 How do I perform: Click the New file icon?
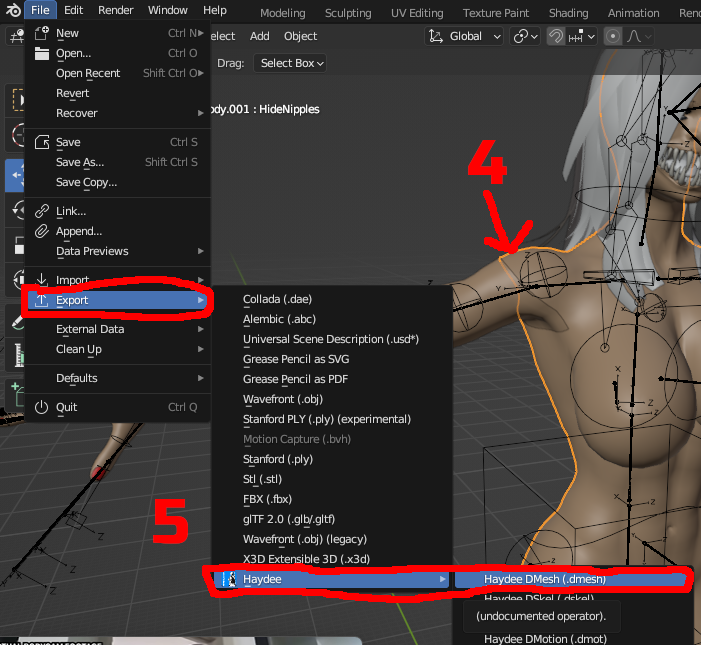pos(42,33)
